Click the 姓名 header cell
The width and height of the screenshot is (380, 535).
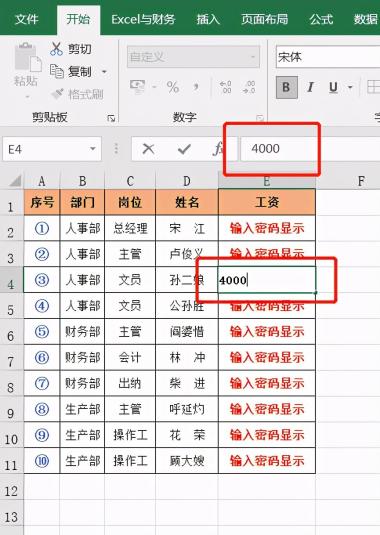[187, 202]
